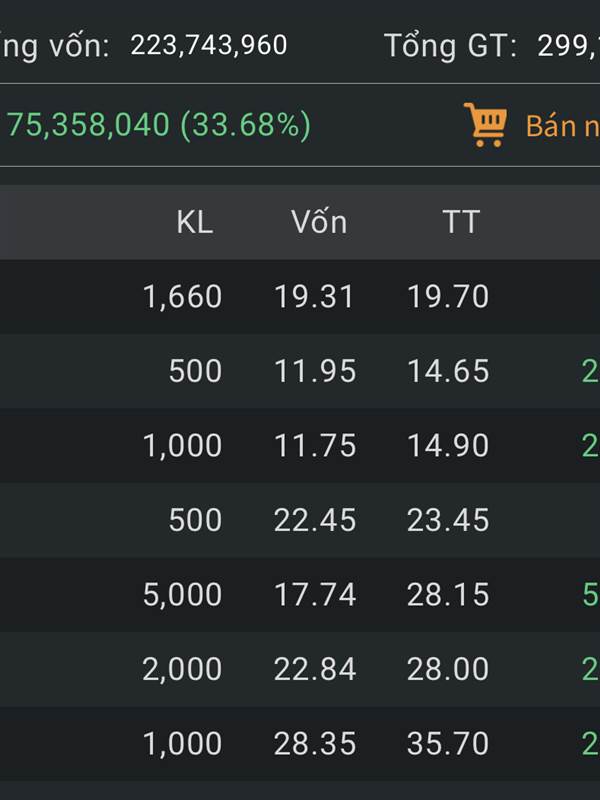Select the Vốn column header
Viewport: 600px width, 800px height.
[319, 222]
